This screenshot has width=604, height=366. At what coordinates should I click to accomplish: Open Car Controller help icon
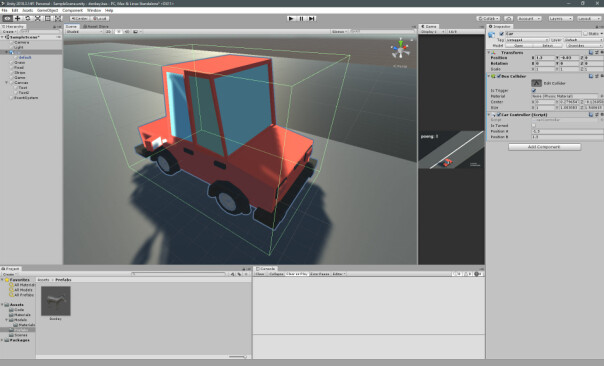pos(591,114)
